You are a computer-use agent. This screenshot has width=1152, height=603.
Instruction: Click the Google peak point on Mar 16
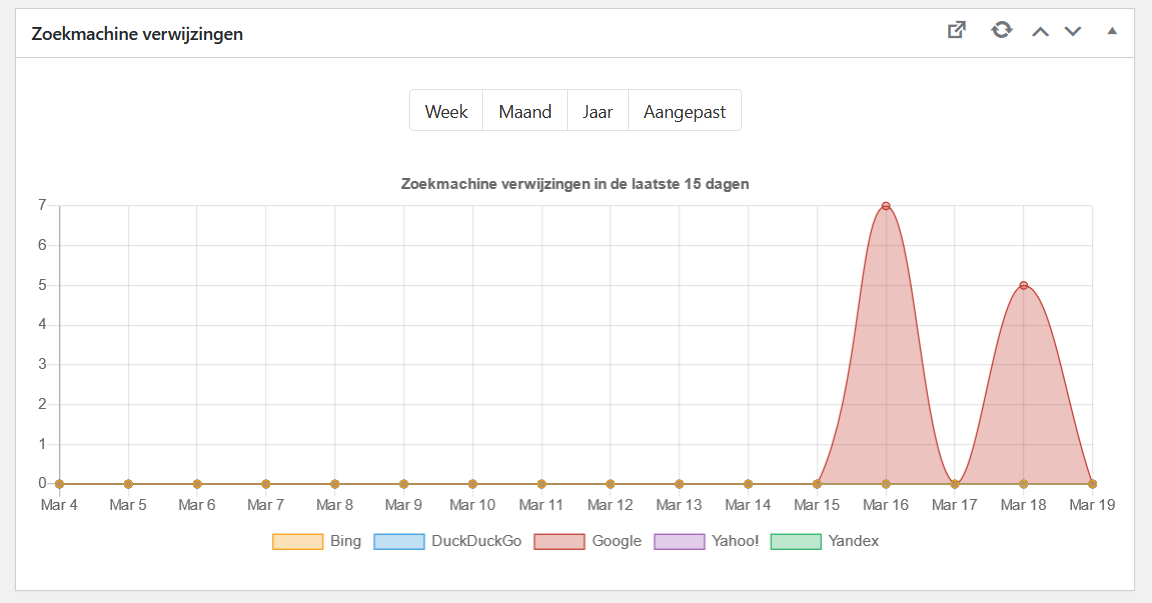coord(886,206)
